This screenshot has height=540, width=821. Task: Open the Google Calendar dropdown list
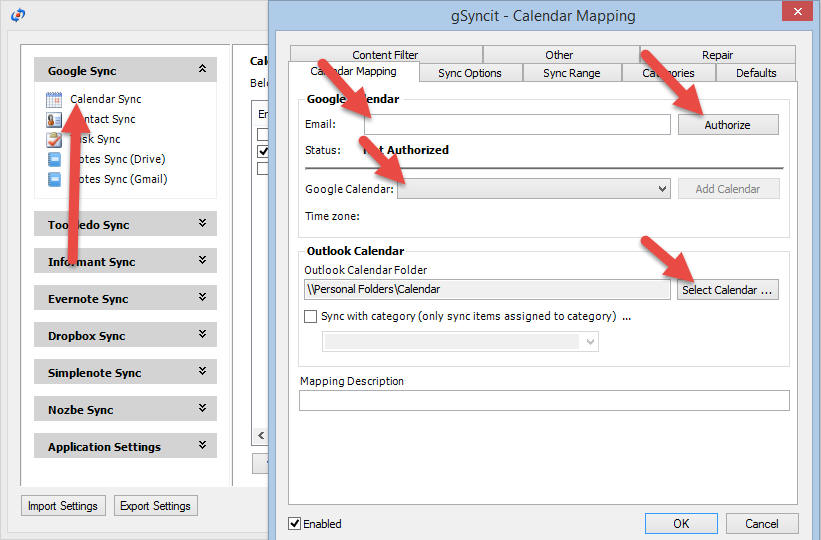pos(534,189)
